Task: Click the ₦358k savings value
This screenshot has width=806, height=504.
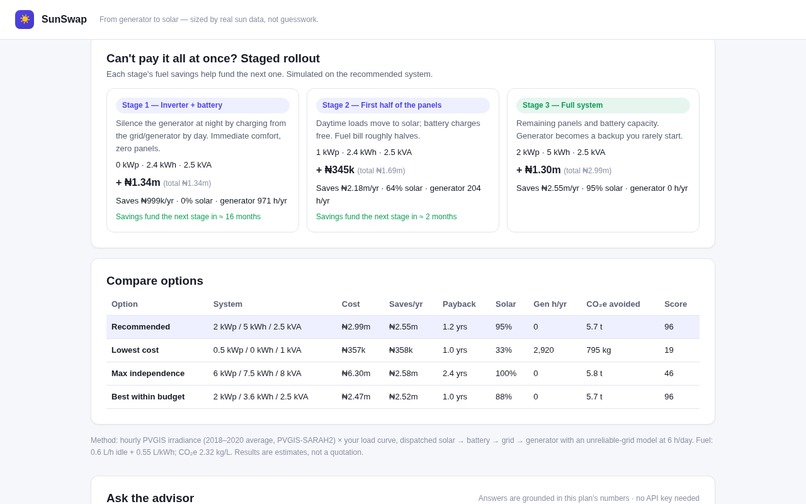Action: pyautogui.click(x=401, y=350)
